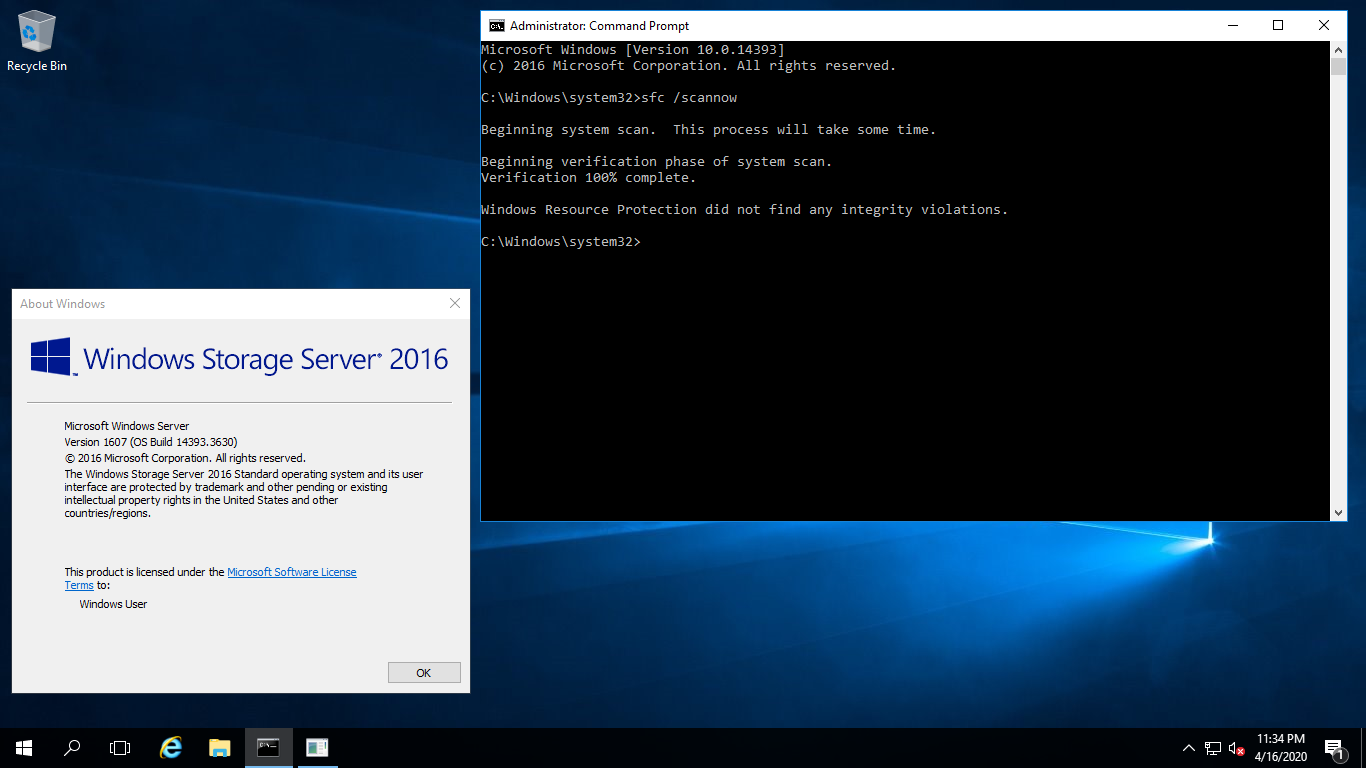
Task: Open the Action Center notifications icon
Action: pyautogui.click(x=1334, y=748)
